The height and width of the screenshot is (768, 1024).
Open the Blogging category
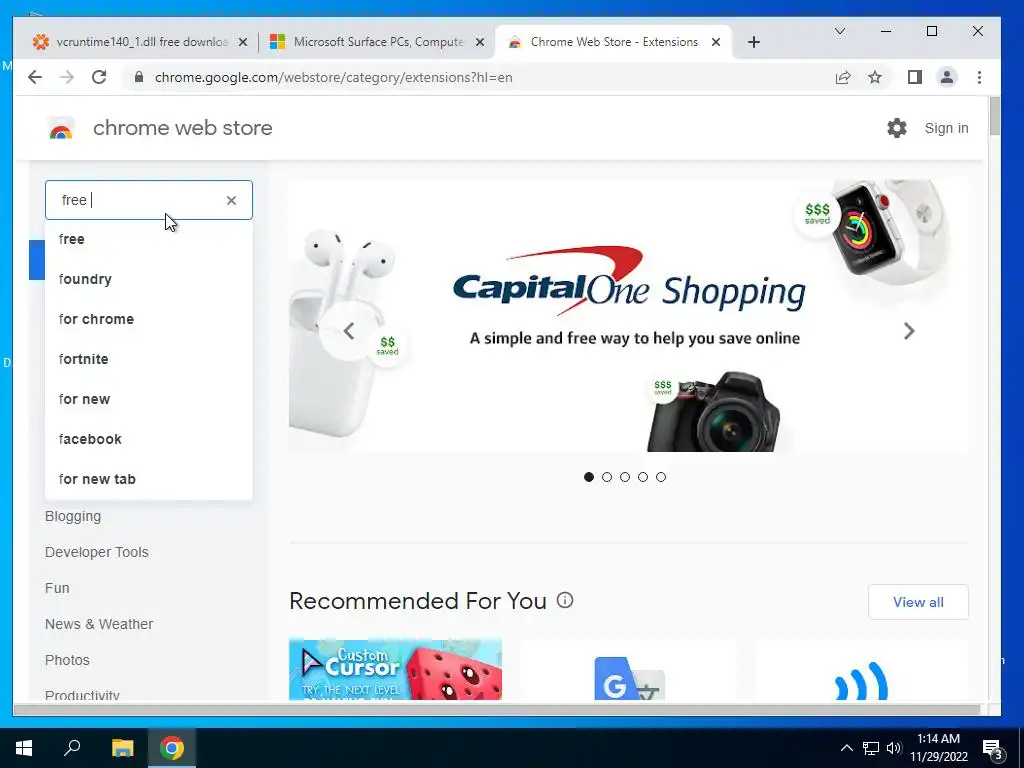[72, 516]
